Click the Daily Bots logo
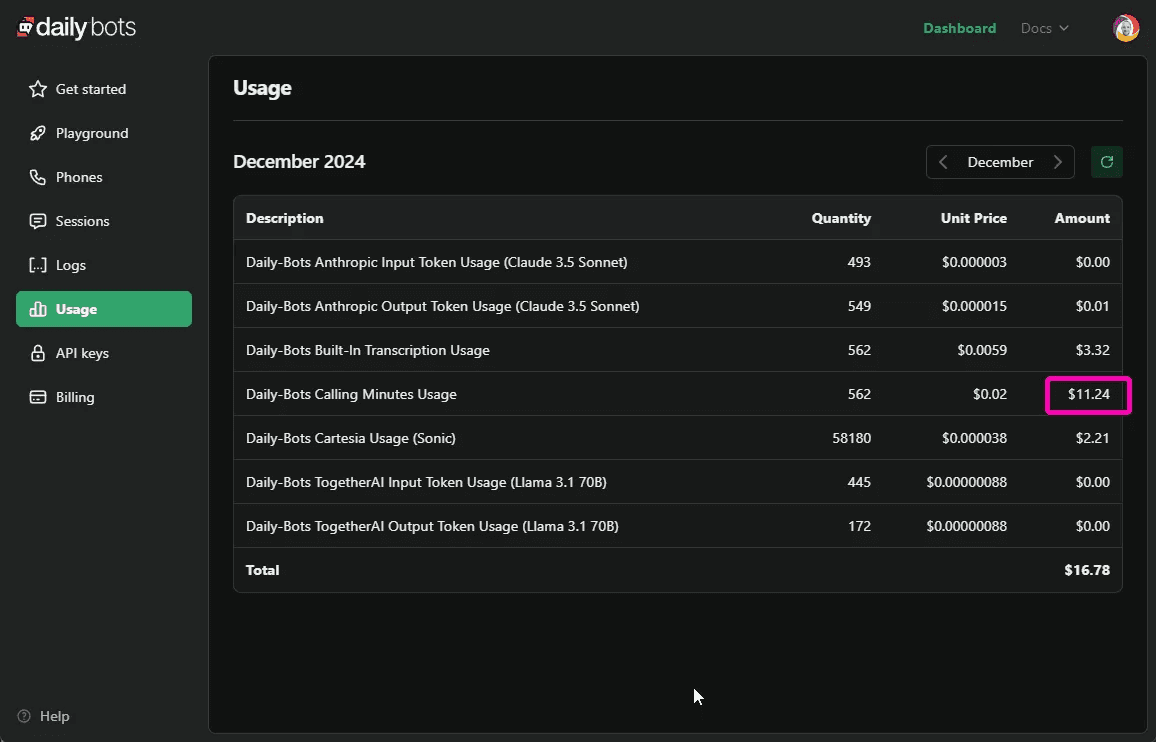The width and height of the screenshot is (1156, 742). (77, 28)
